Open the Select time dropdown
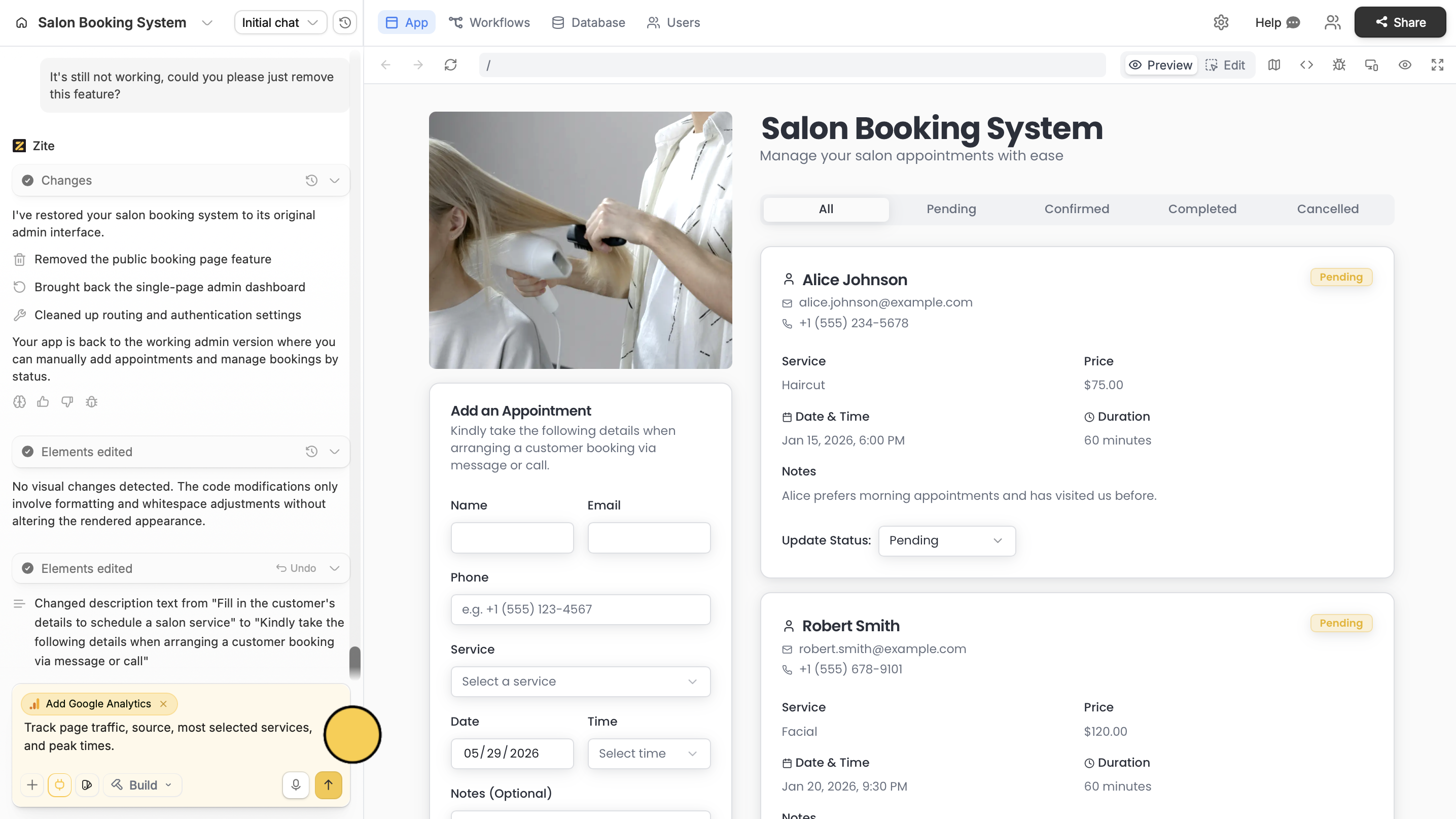This screenshot has height=819, width=1456. click(649, 754)
